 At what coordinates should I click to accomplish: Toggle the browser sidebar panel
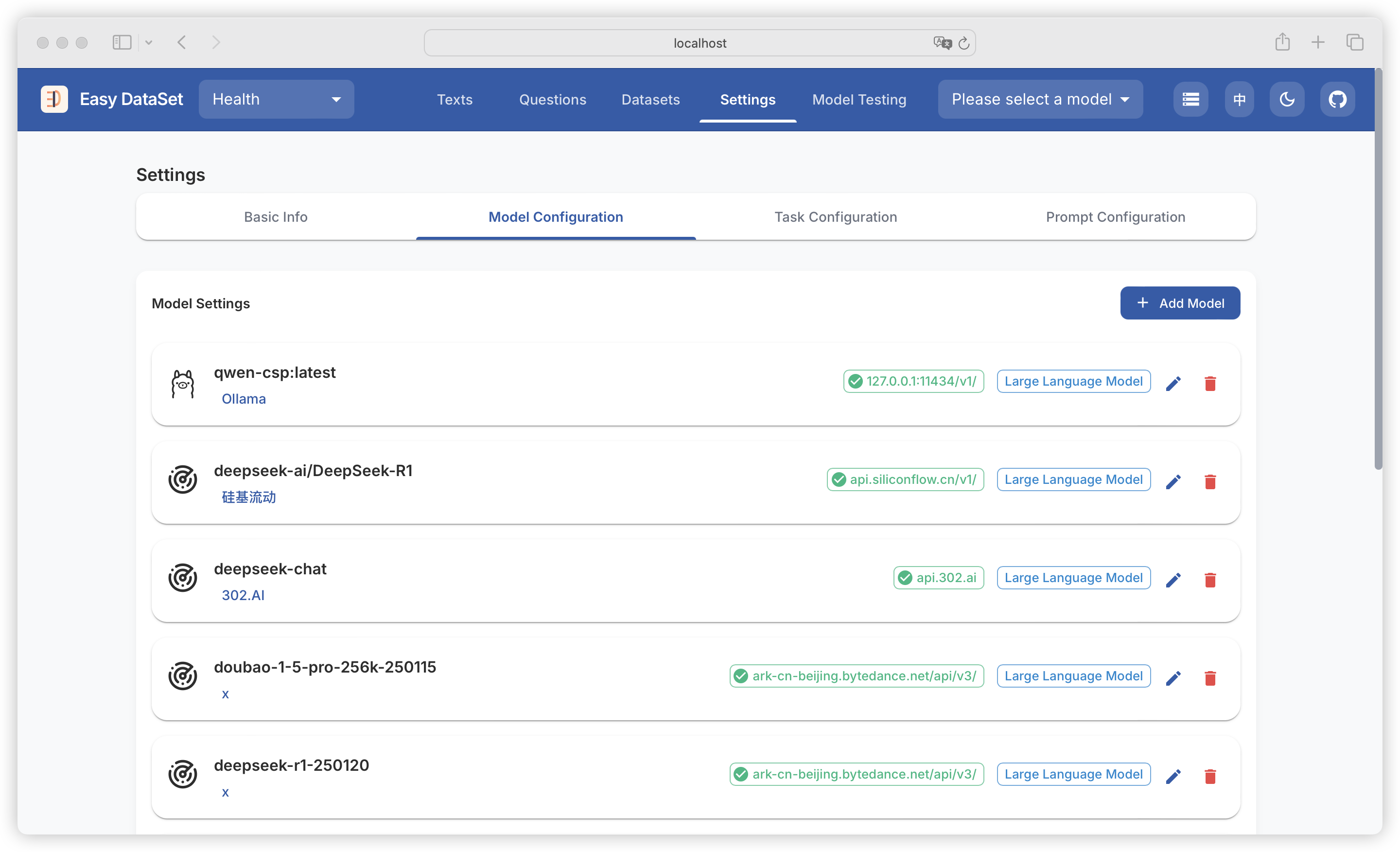tap(122, 43)
